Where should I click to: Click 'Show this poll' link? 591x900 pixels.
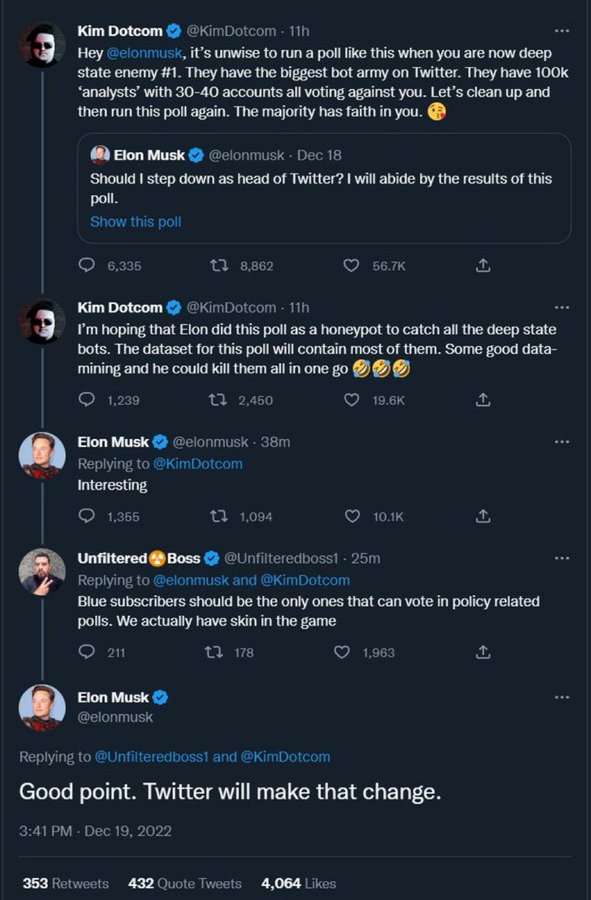pos(135,222)
